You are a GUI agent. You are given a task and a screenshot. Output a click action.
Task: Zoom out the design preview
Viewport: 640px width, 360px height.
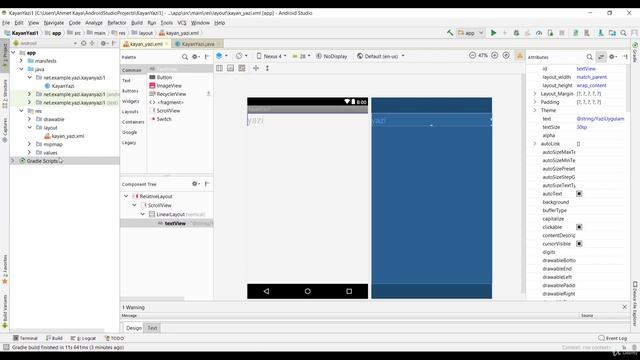pyautogui.click(x=472, y=55)
